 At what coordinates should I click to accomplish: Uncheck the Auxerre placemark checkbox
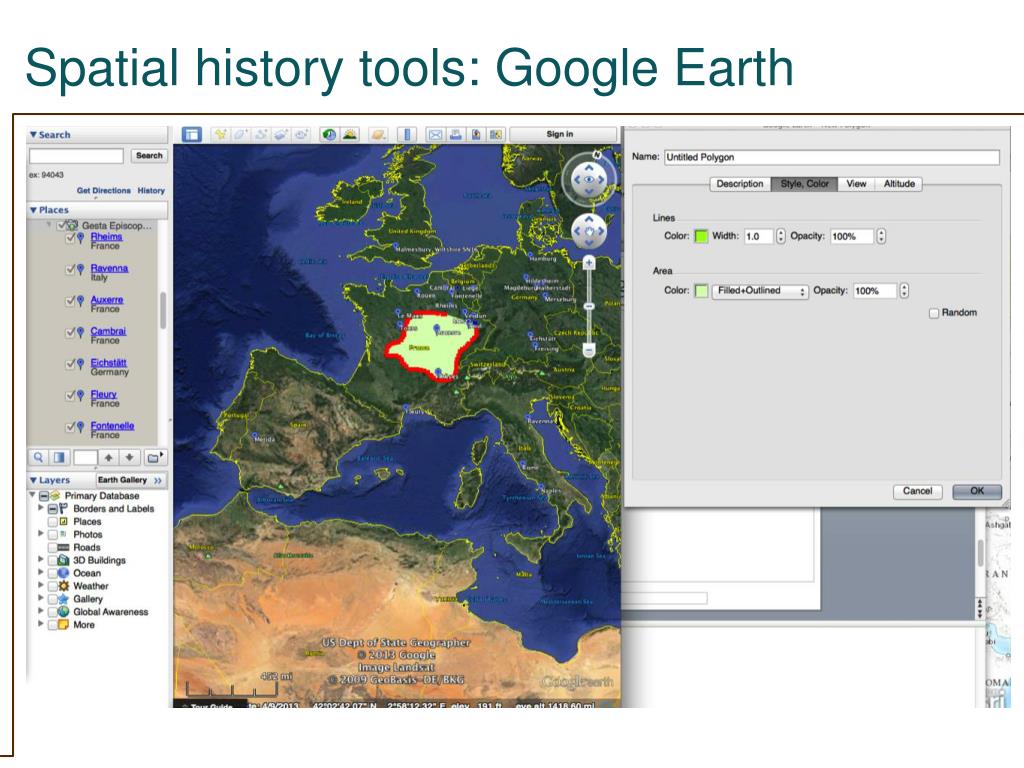[x=71, y=300]
